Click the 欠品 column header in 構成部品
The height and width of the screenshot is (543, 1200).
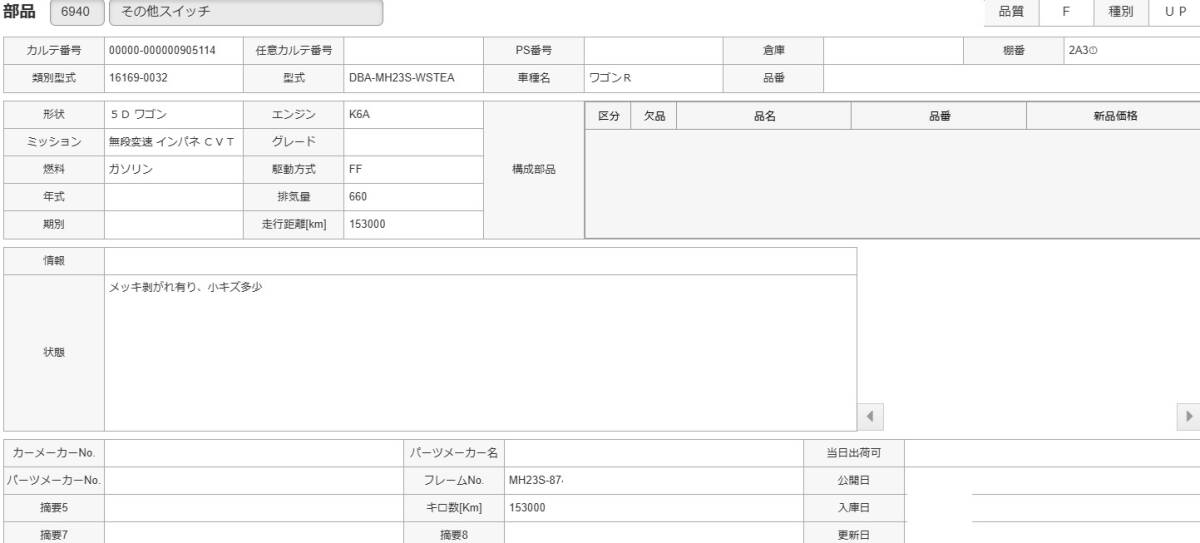(654, 116)
